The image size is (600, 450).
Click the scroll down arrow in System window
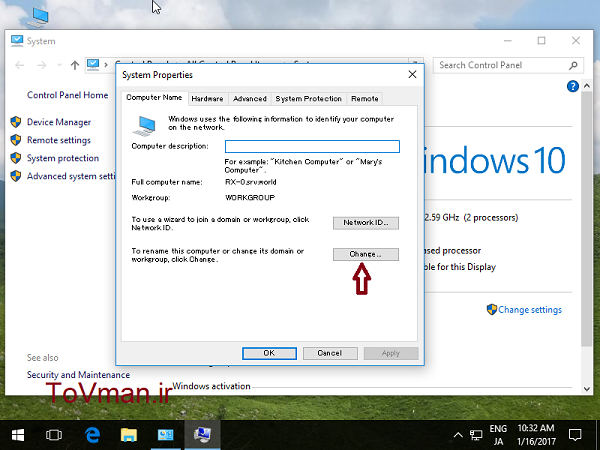pos(587,389)
